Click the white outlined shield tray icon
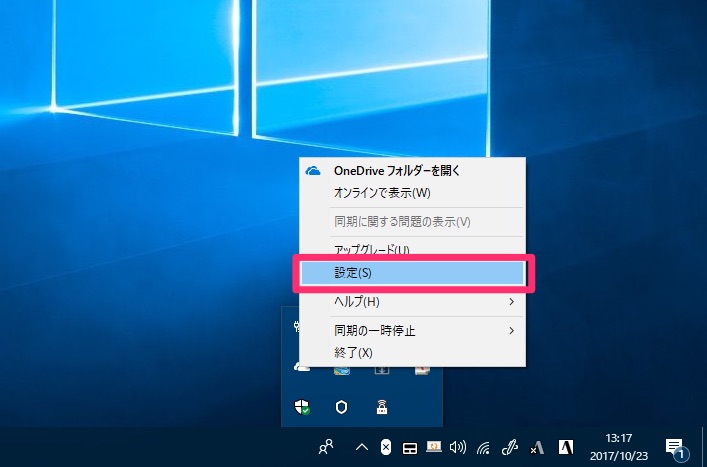Image resolution: width=707 pixels, height=467 pixels. tap(341, 407)
